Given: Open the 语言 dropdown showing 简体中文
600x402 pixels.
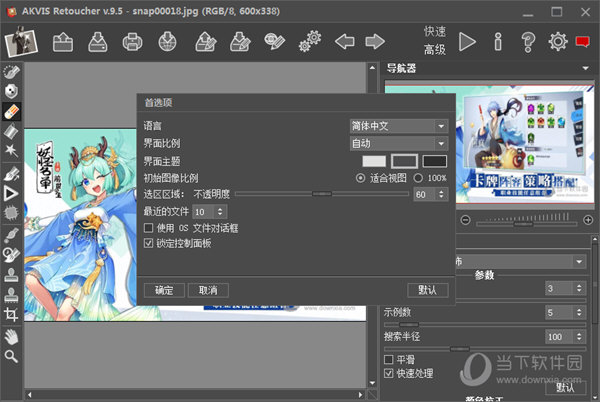Looking at the screenshot, I should pyautogui.click(x=398, y=126).
